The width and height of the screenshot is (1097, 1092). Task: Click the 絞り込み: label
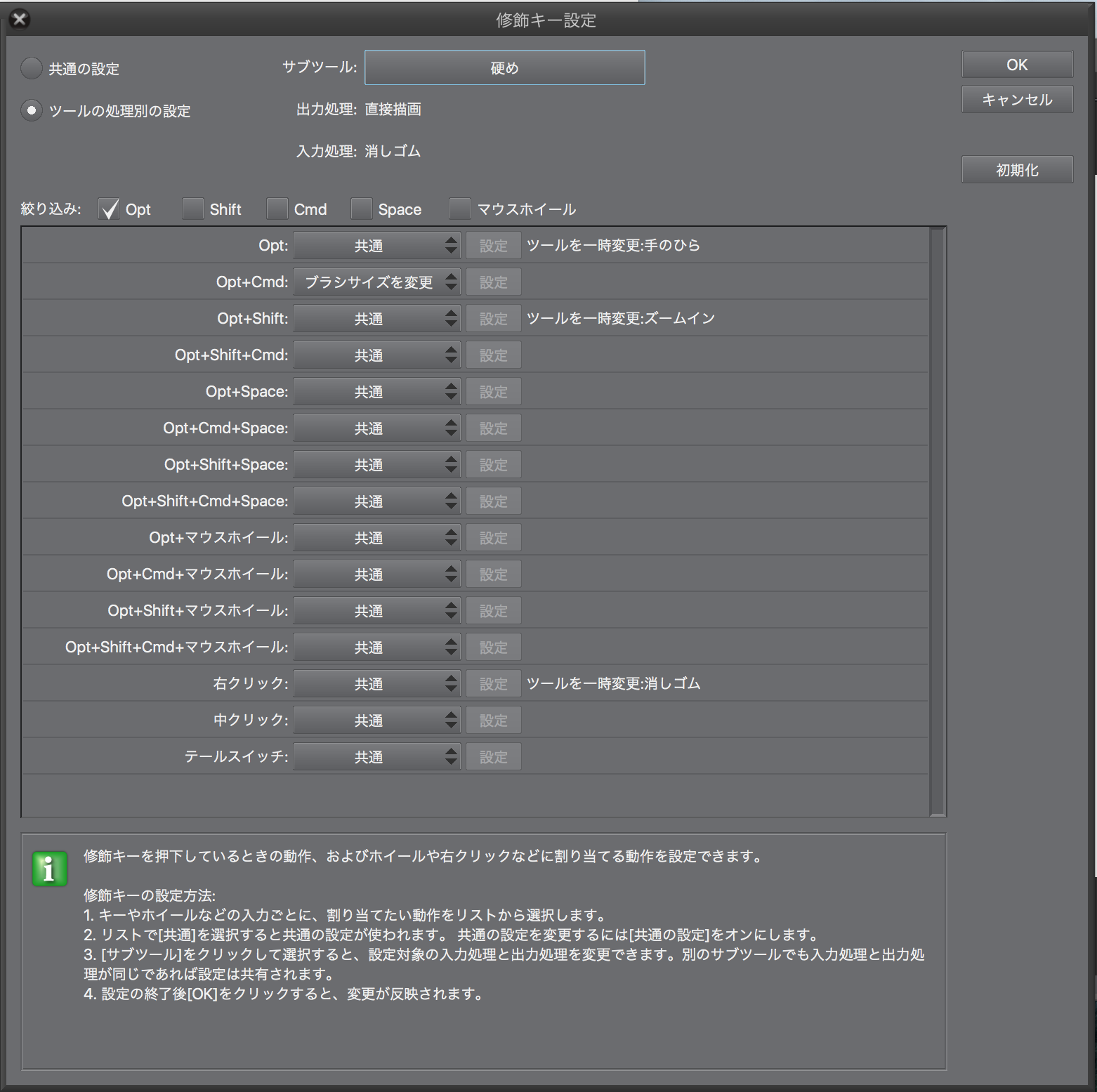click(x=51, y=209)
